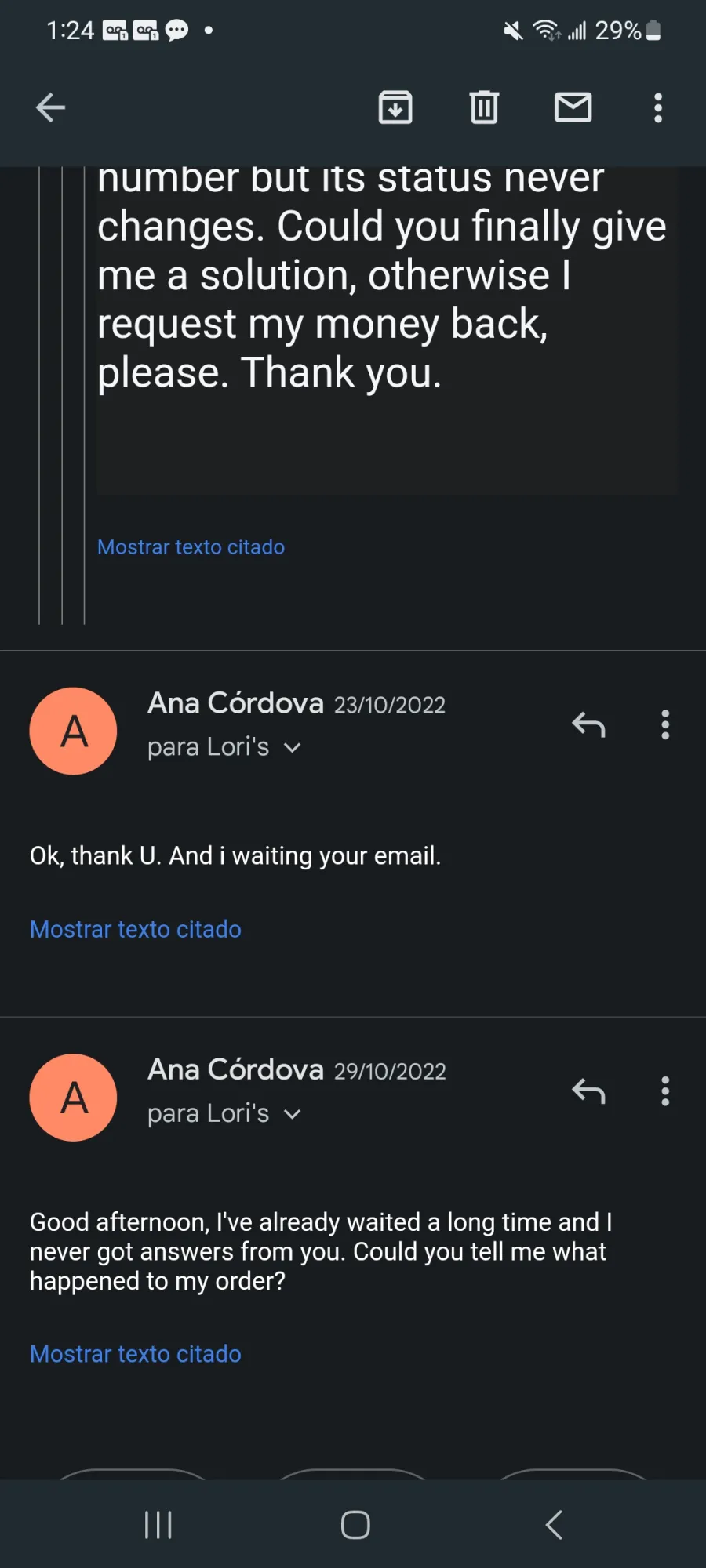Viewport: 706px width, 1568px height.
Task: Tap Ana Córdova avatar on 29/10/2022 message
Action: pos(74,1097)
